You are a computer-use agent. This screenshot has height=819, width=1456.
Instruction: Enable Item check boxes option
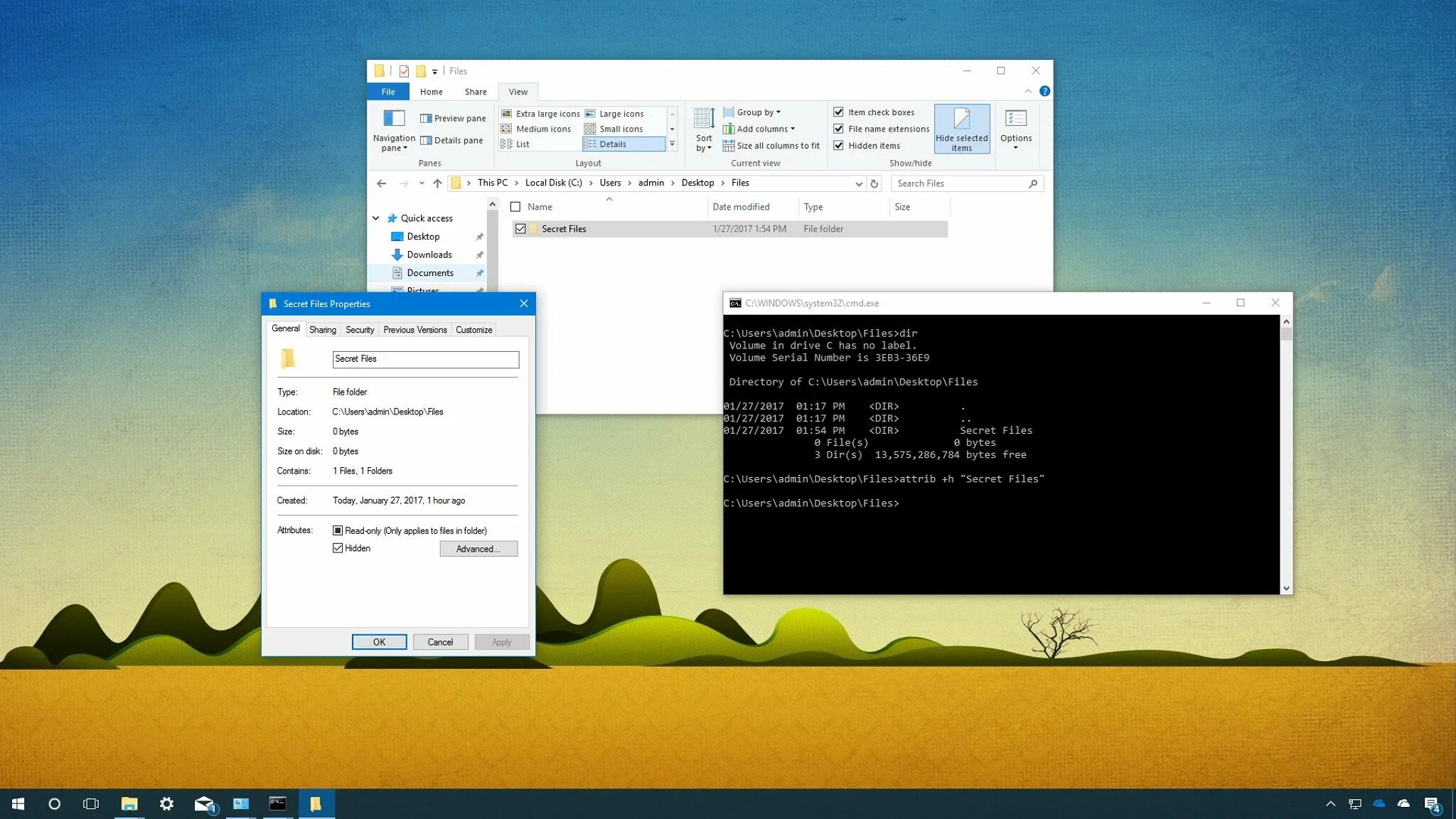pos(838,112)
